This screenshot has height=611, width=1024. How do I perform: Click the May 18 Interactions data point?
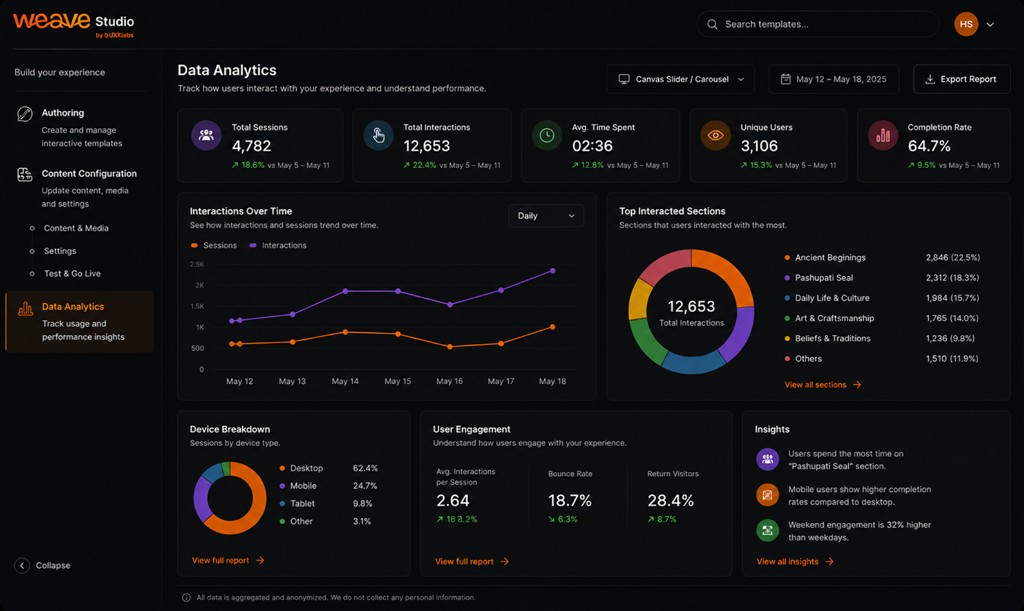coord(552,270)
